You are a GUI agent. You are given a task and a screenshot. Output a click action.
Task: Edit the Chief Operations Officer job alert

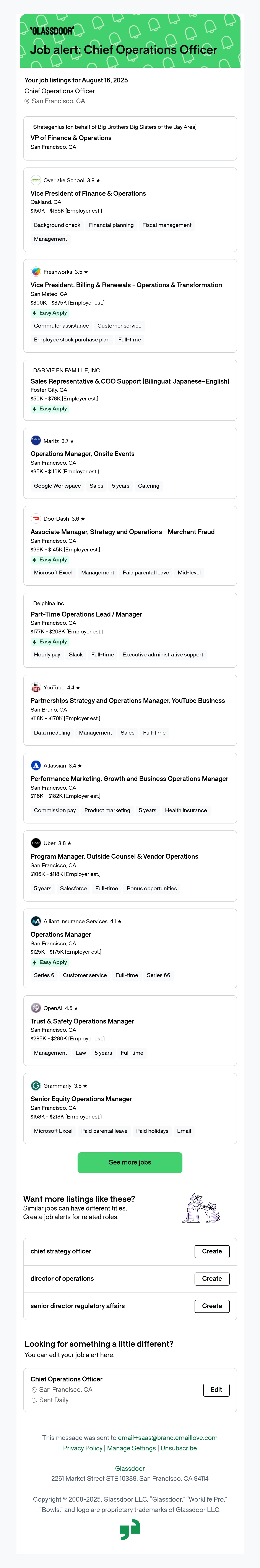tap(216, 1390)
